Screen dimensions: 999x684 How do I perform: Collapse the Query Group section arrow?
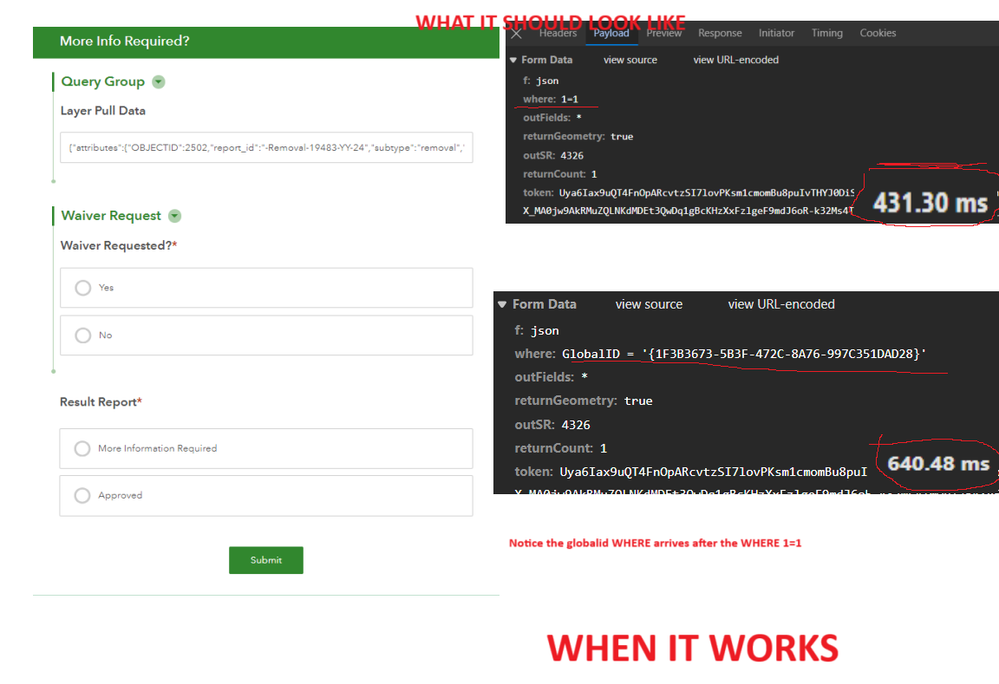click(159, 82)
